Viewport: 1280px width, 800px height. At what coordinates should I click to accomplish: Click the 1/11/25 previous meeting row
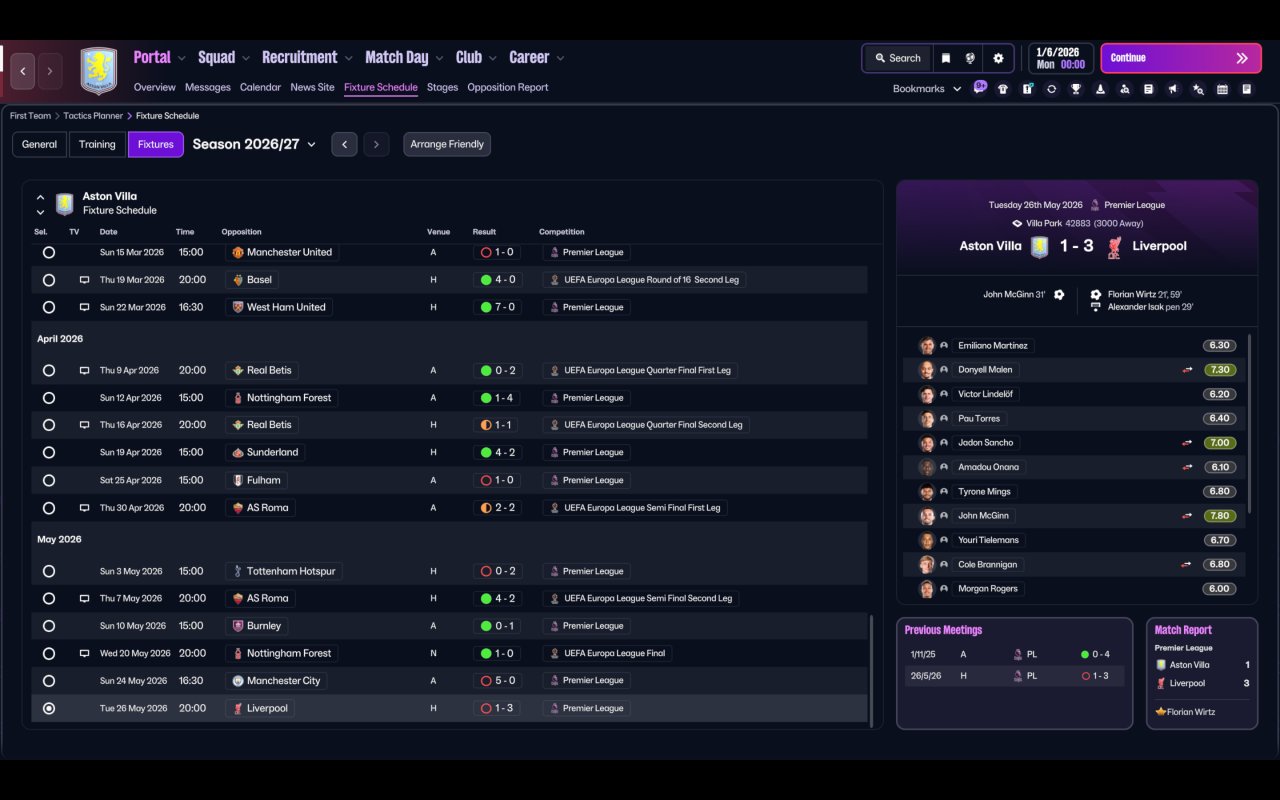point(1014,654)
